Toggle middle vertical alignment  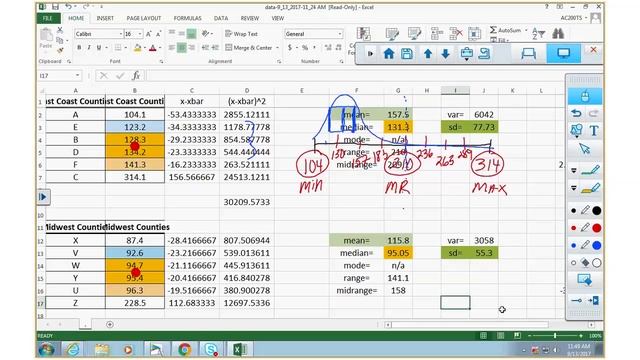[x=182, y=33]
